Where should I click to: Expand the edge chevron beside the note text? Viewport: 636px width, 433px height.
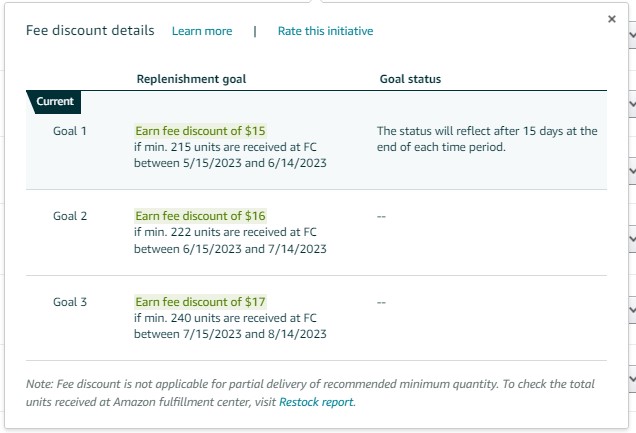[632, 379]
